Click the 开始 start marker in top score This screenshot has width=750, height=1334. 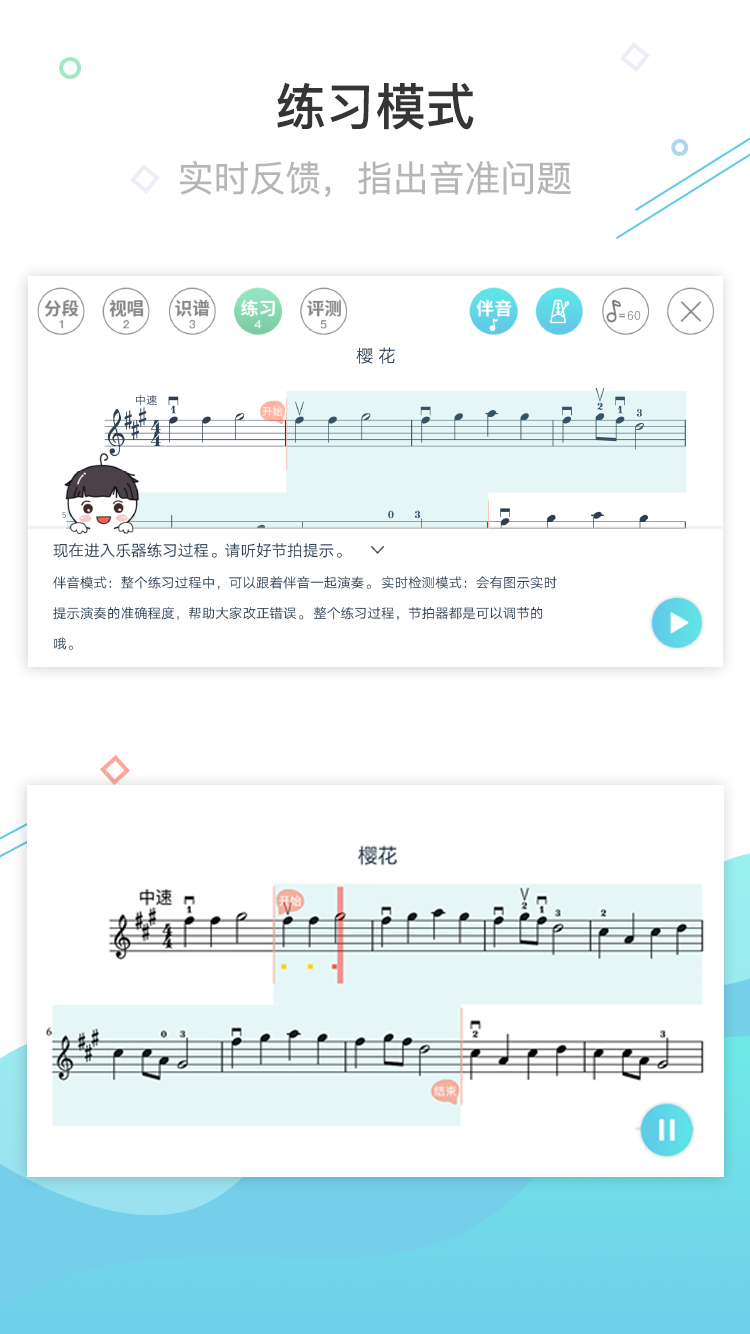(273, 411)
